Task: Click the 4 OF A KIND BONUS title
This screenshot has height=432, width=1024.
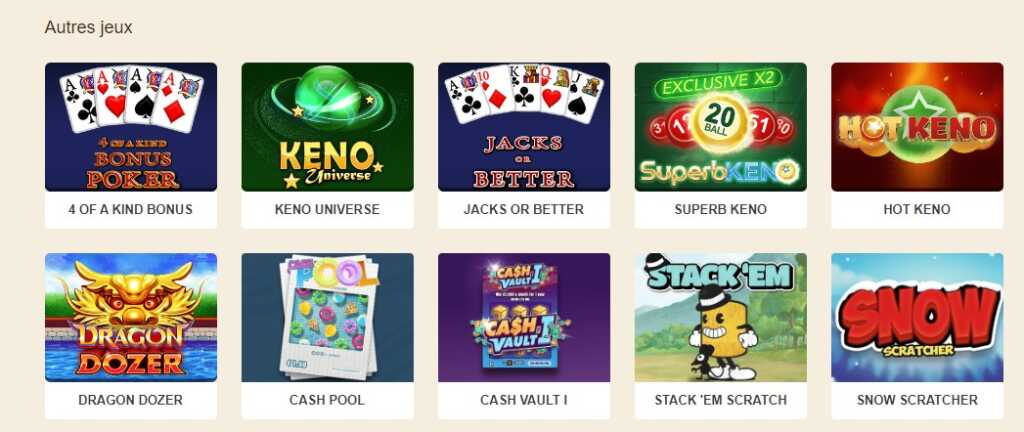Action: click(x=131, y=209)
